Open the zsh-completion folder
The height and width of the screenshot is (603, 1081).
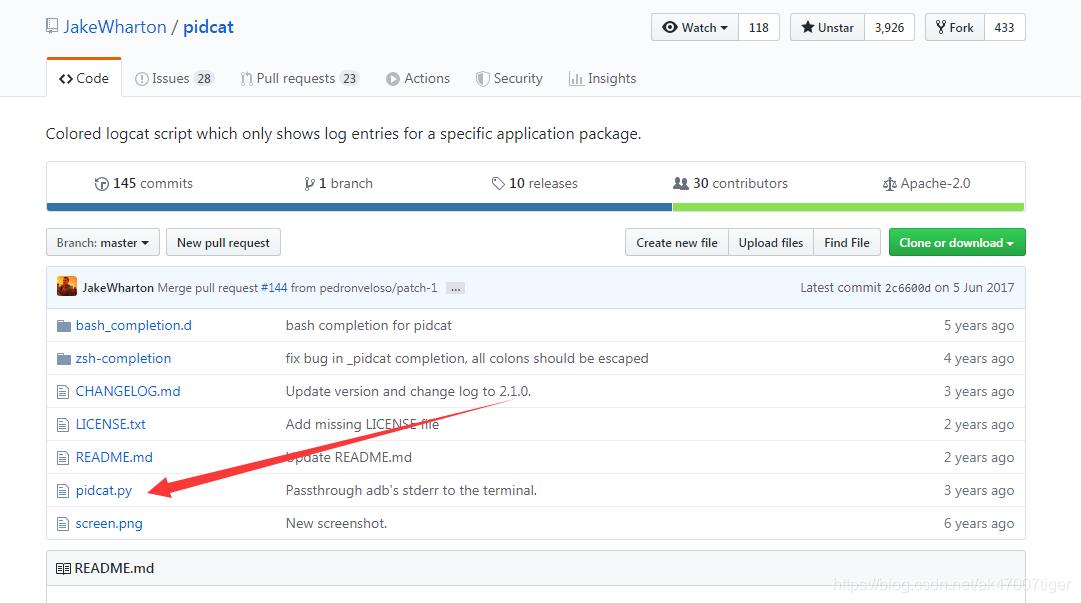click(123, 358)
